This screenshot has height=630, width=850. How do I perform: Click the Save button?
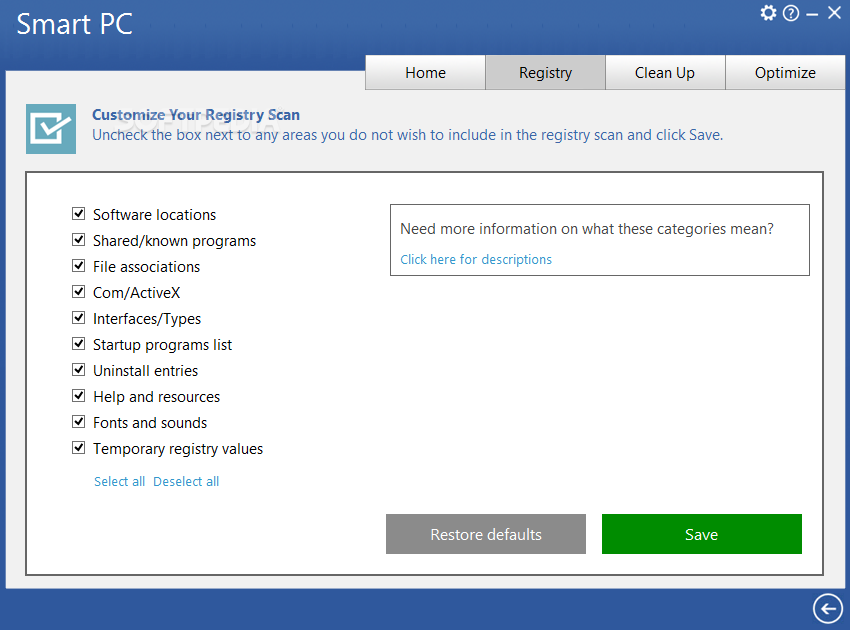pos(701,534)
